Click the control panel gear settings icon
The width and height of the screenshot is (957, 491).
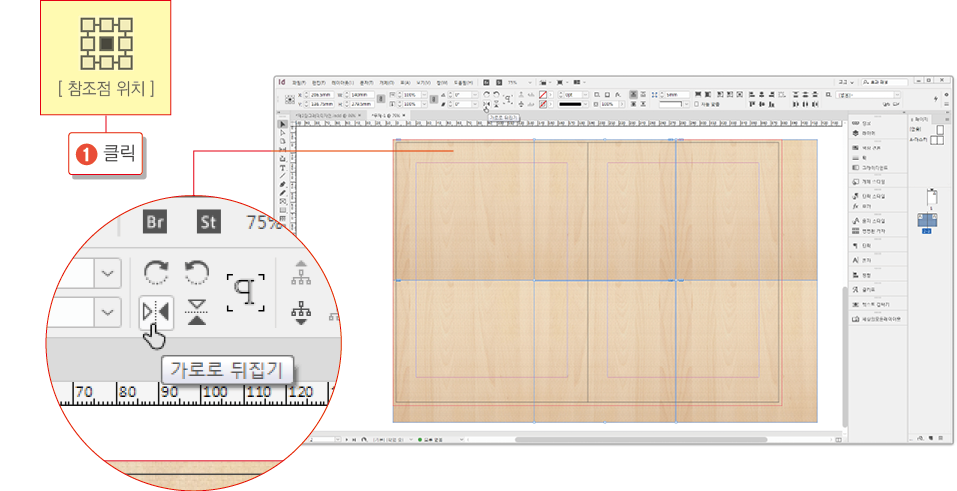947,95
